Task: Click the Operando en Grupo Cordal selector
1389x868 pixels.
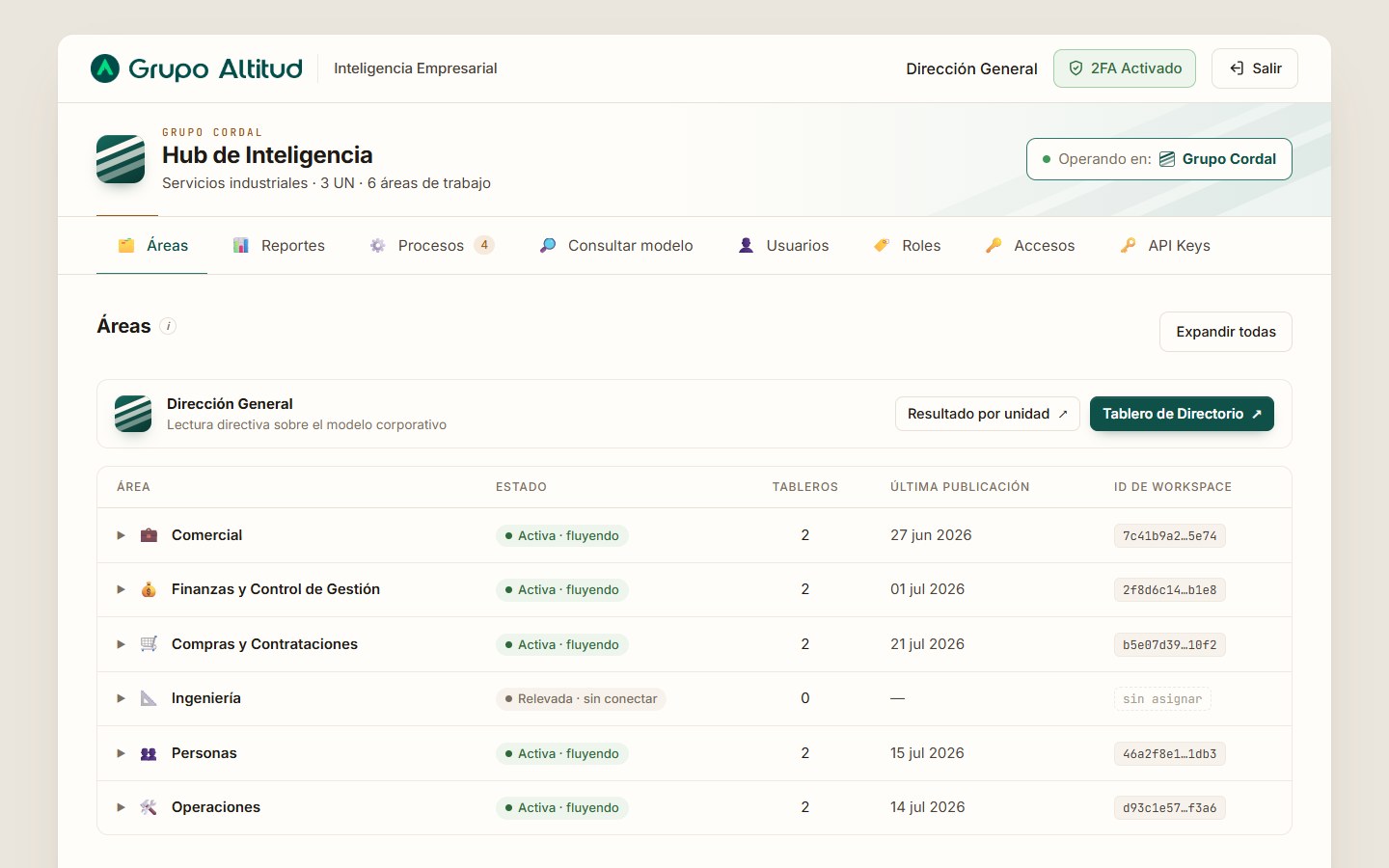Action: [x=1158, y=159]
